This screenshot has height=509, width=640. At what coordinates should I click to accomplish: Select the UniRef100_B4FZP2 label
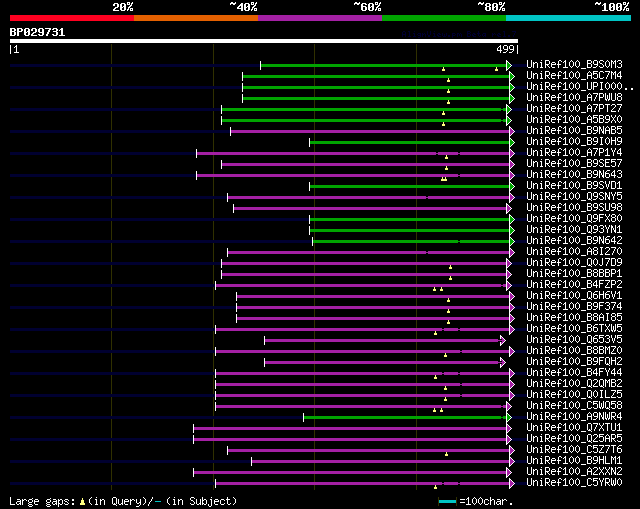point(574,285)
